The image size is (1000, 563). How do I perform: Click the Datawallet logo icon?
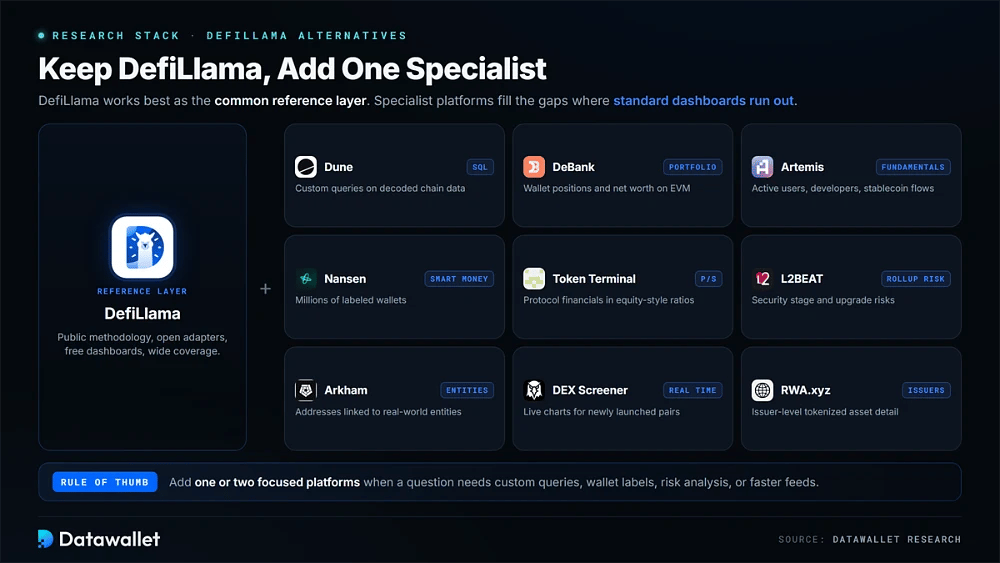click(x=45, y=539)
